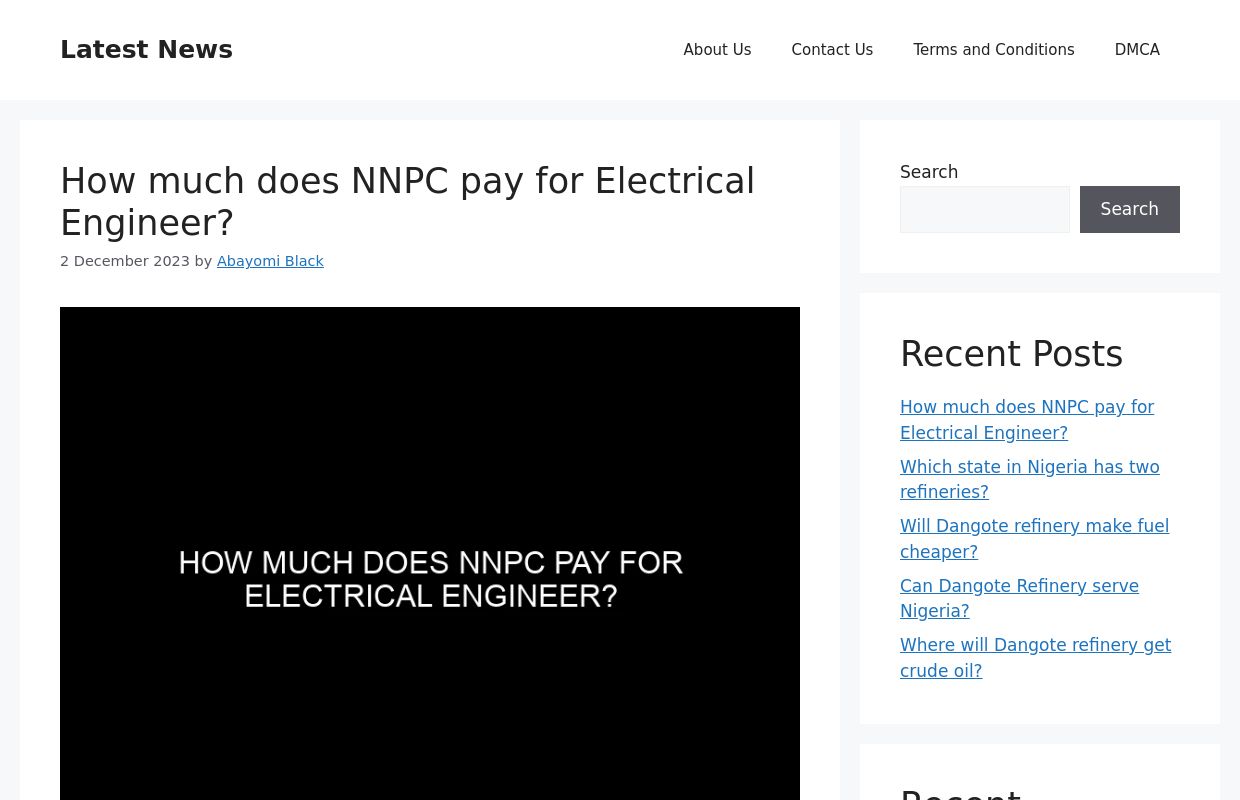Click the featured article image

(x=430, y=553)
